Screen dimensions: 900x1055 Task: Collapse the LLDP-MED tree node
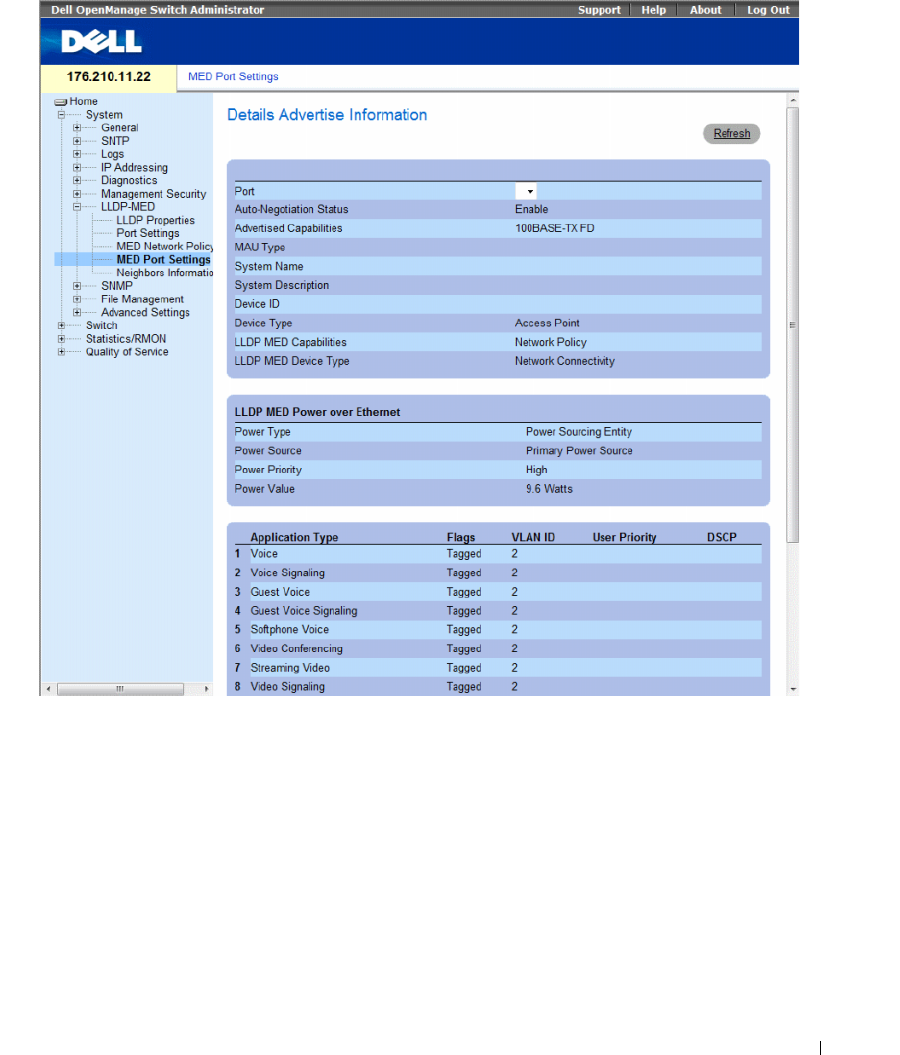click(77, 207)
